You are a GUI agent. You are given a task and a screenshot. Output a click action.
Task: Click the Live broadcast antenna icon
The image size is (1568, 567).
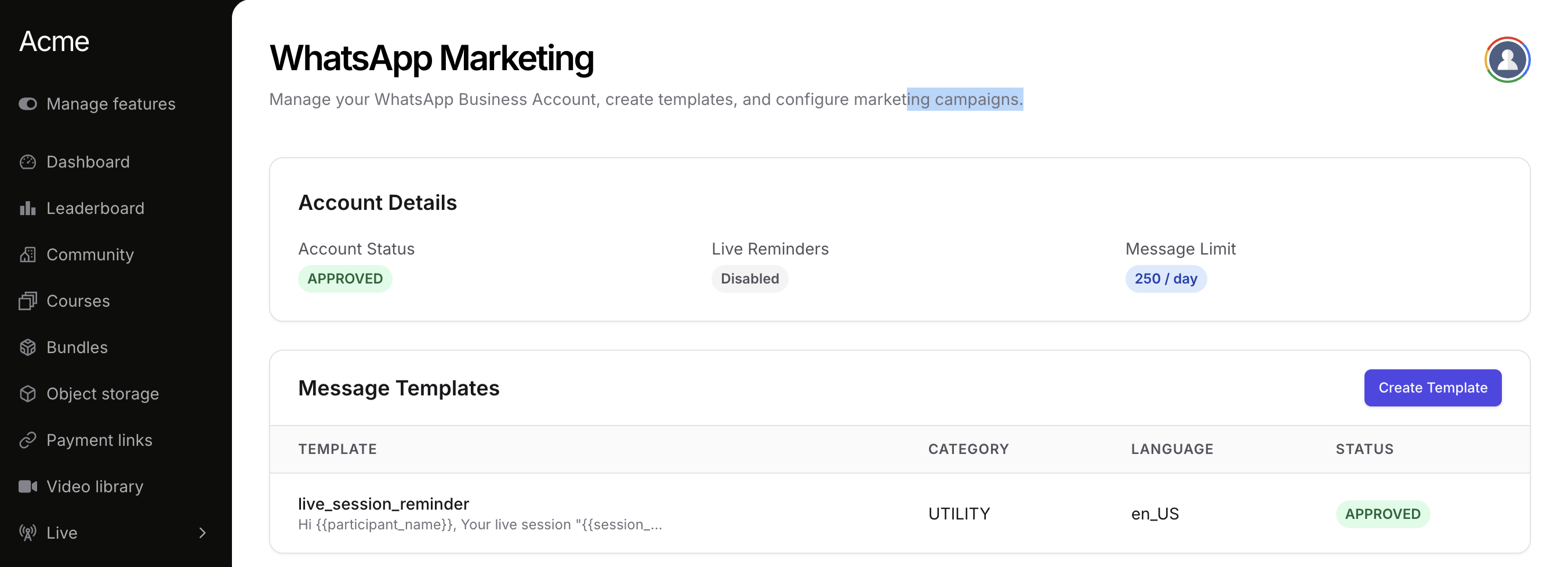coord(27,533)
